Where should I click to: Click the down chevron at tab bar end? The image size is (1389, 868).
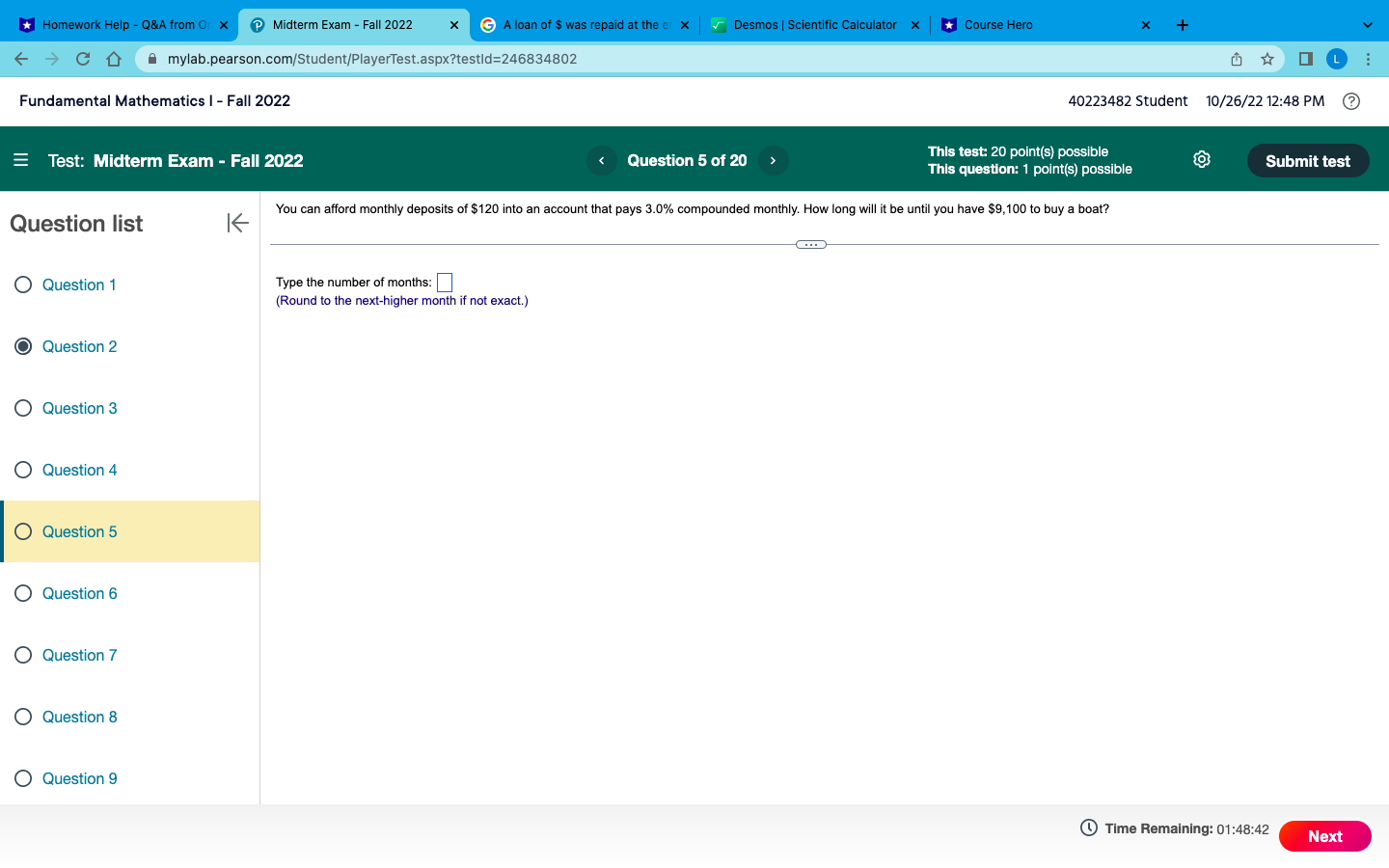click(x=1367, y=24)
